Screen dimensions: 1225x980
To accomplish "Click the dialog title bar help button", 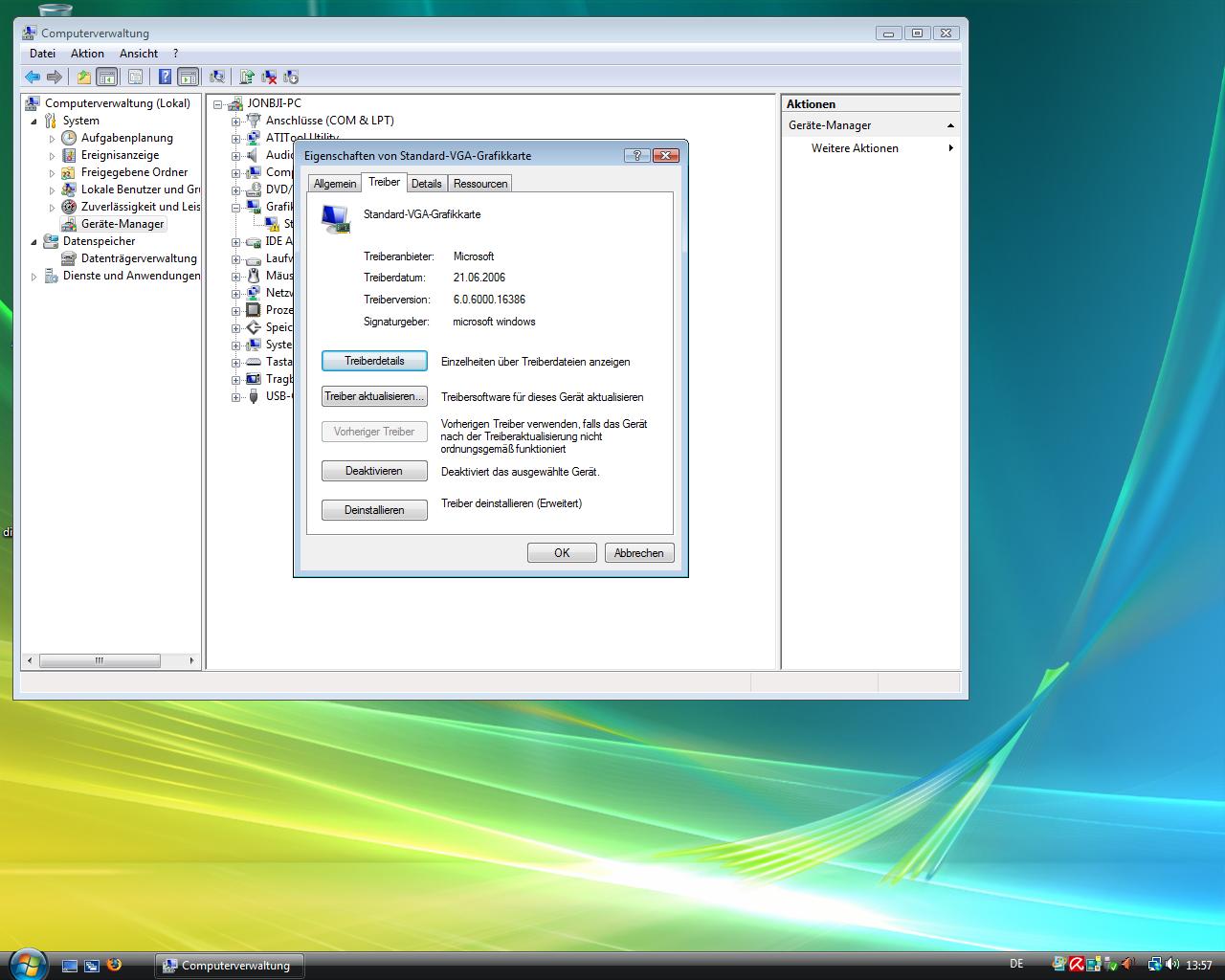I will pos(636,155).
